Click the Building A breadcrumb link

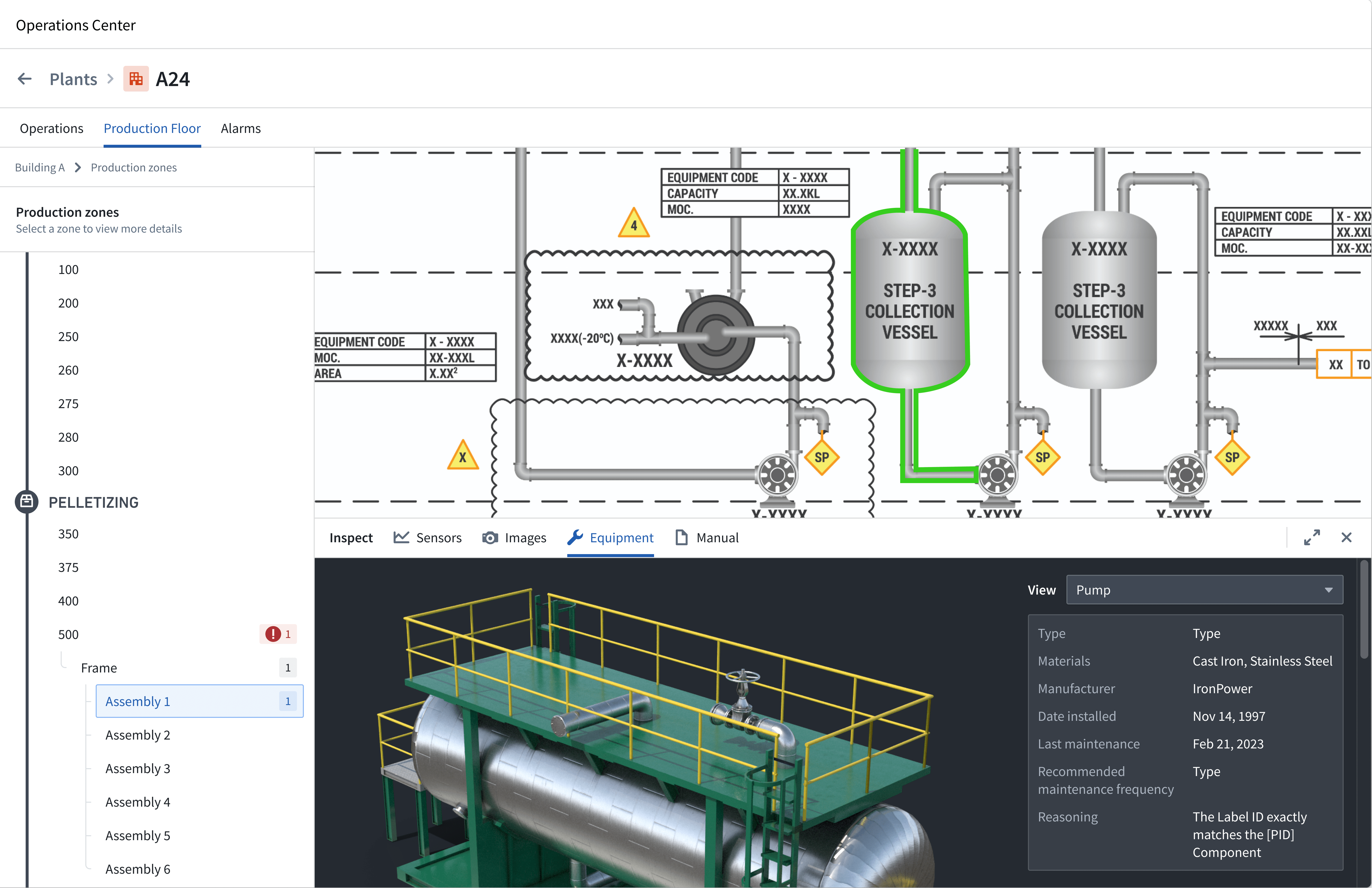[39, 168]
